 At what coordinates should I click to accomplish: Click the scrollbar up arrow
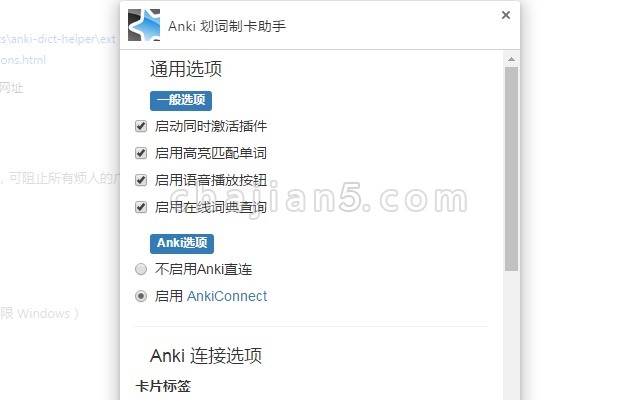click(511, 60)
